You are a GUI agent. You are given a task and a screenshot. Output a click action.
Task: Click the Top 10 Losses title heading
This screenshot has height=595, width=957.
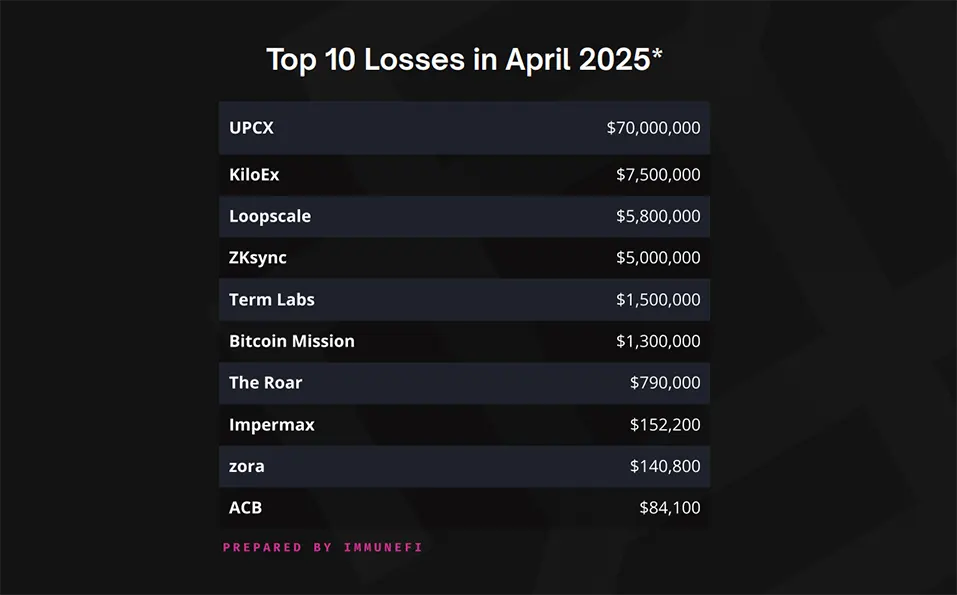click(x=464, y=60)
